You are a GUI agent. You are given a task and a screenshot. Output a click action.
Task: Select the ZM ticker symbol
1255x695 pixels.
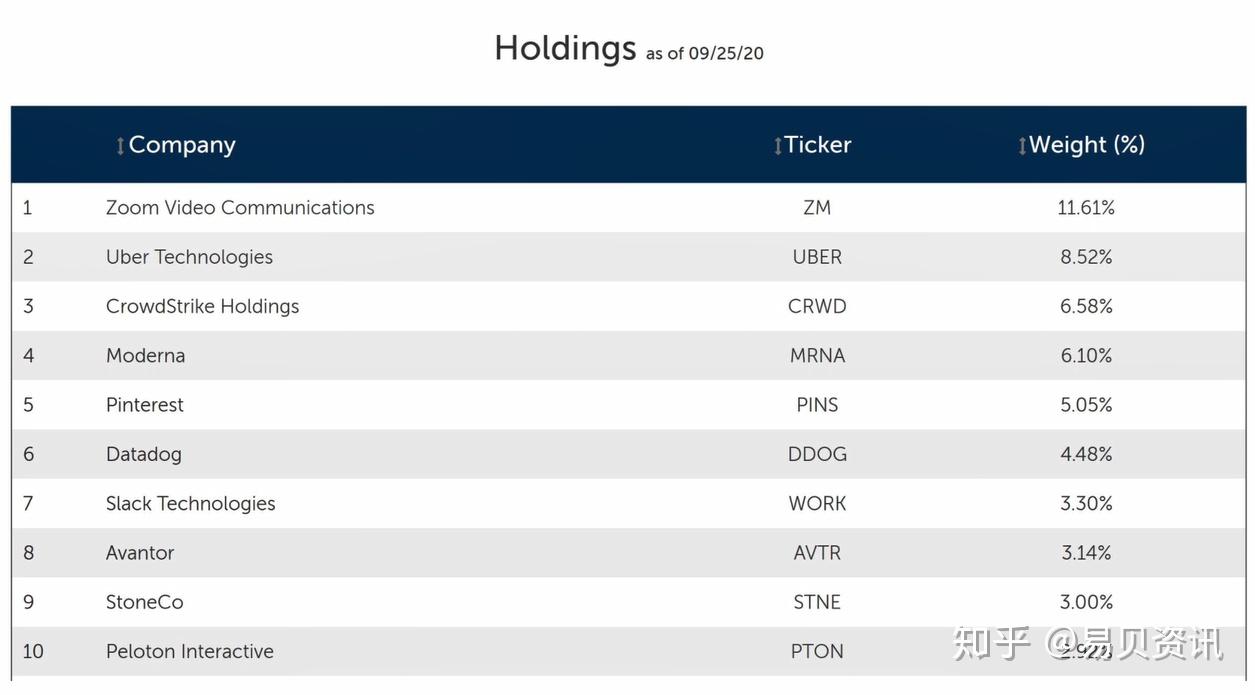pos(817,207)
